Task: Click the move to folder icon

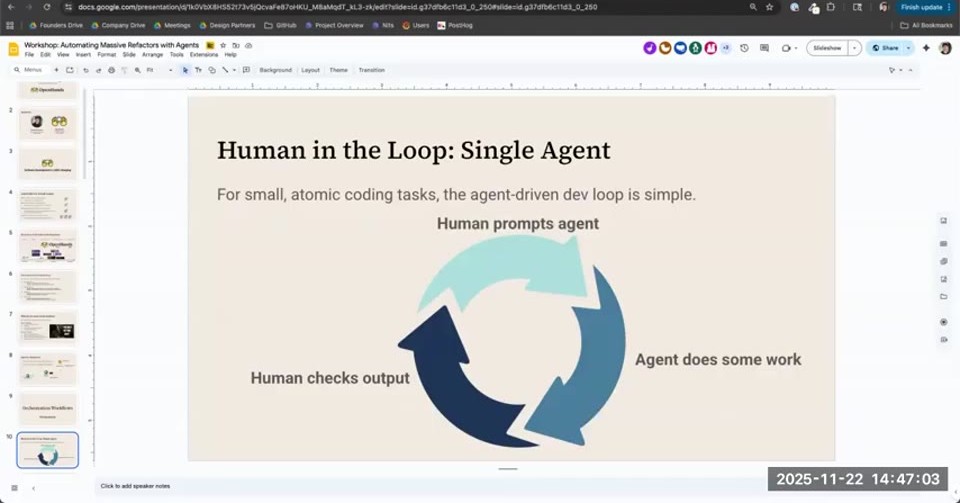Action: point(236,45)
